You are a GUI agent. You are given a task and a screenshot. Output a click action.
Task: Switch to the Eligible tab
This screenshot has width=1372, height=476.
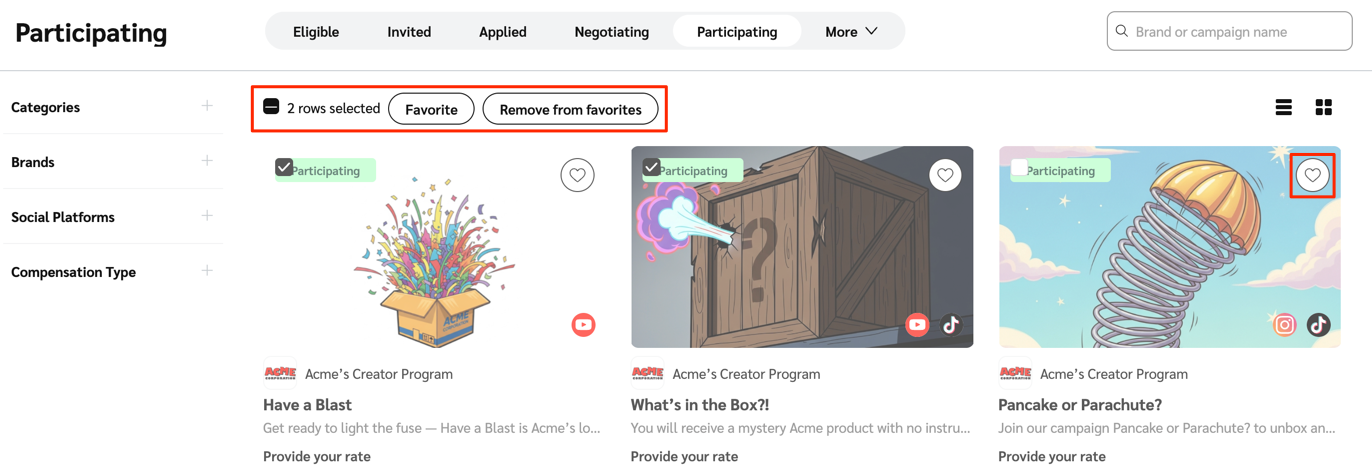tap(316, 32)
